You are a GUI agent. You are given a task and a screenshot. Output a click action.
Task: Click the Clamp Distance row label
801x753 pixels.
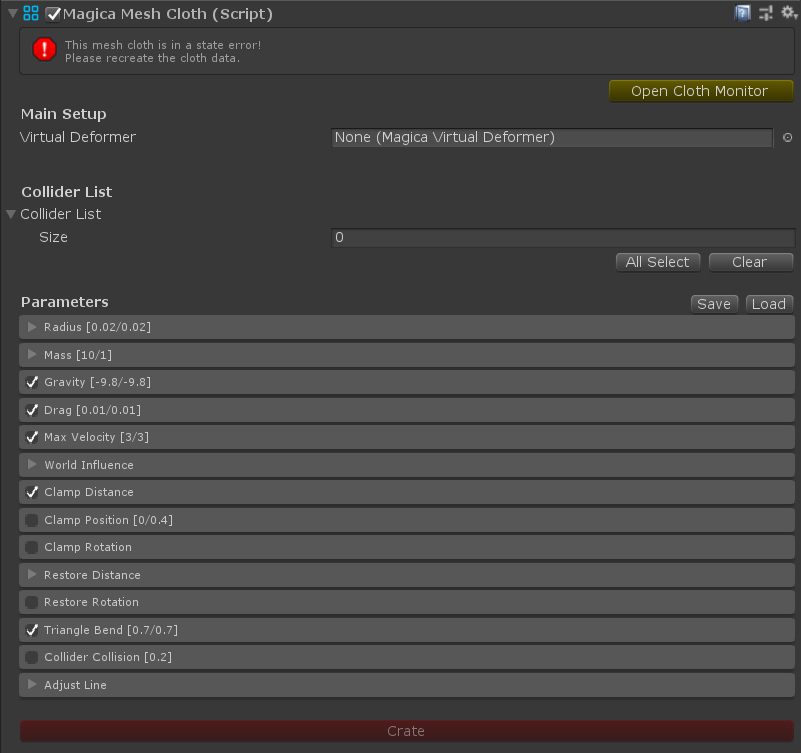[x=89, y=492]
